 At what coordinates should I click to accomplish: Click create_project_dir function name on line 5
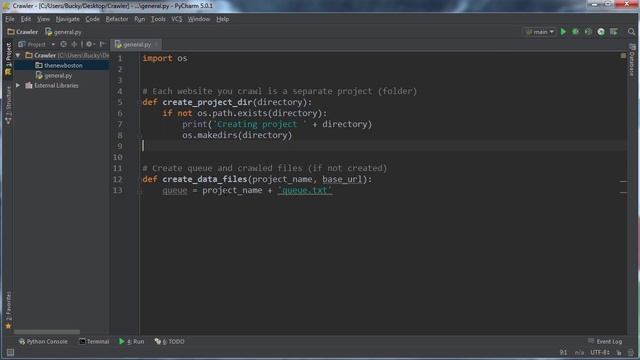coord(207,102)
